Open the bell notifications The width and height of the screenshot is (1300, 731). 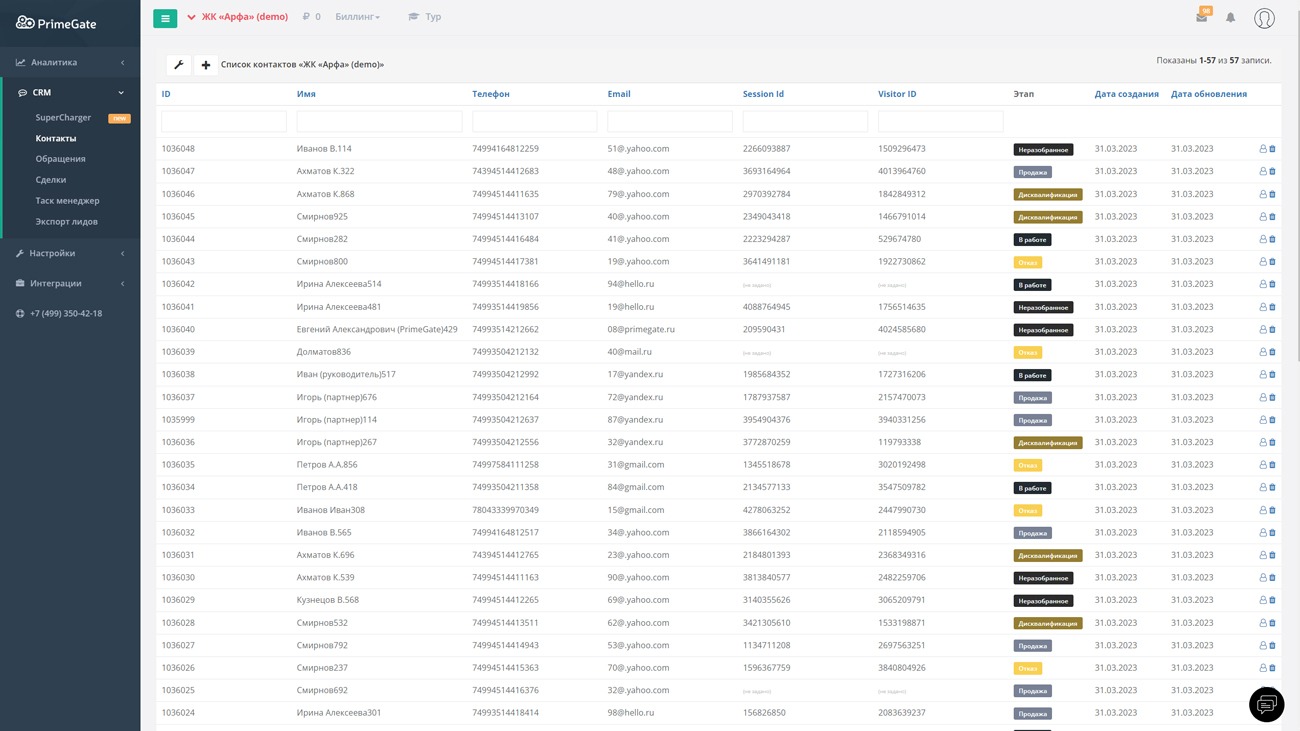pos(1231,17)
